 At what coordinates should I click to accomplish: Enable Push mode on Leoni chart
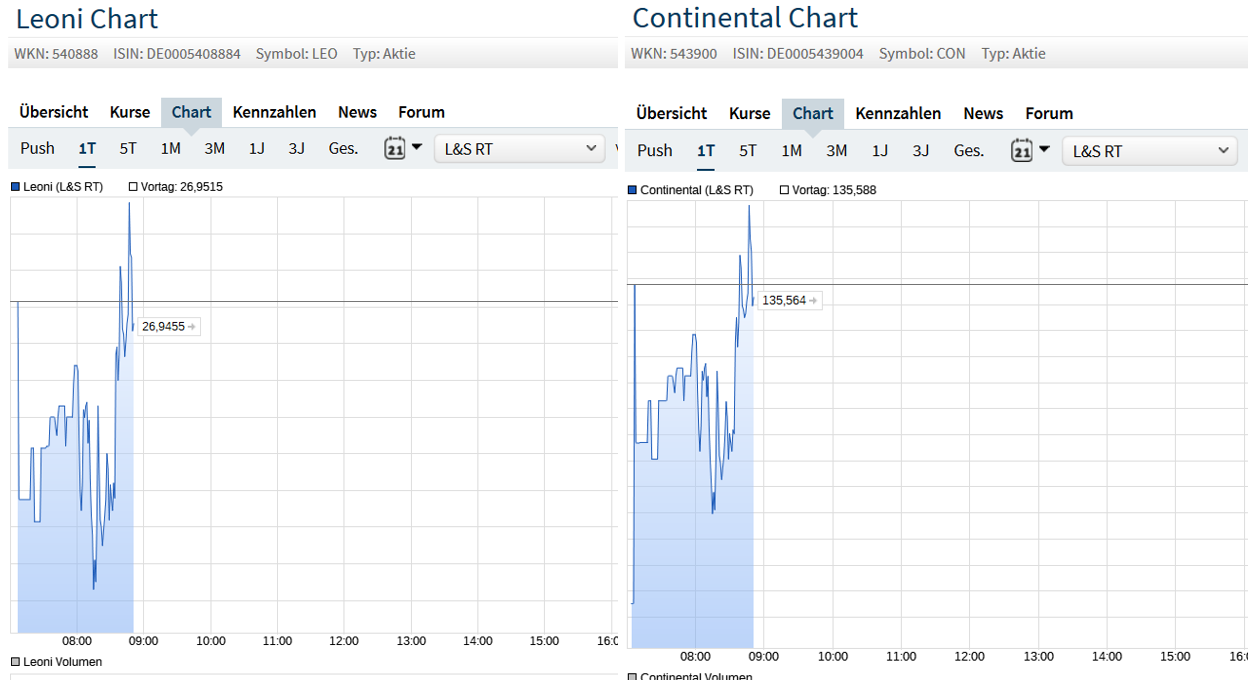point(38,149)
